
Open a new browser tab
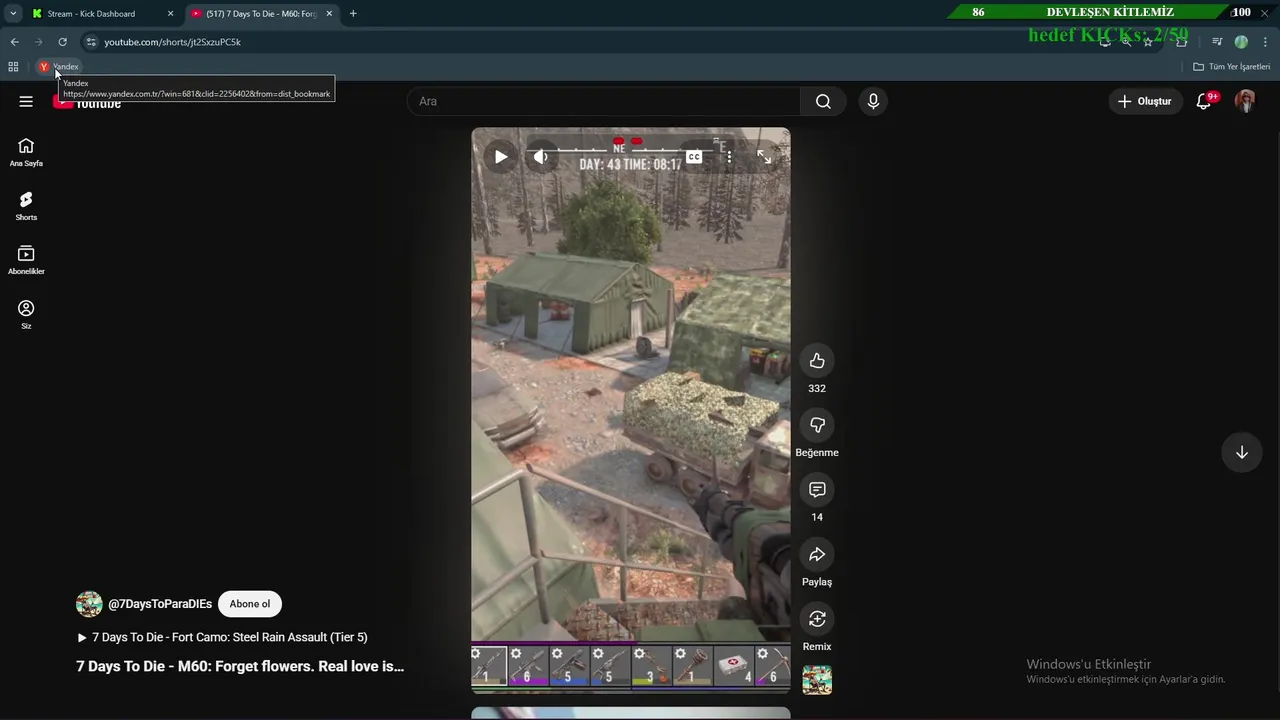click(x=353, y=14)
